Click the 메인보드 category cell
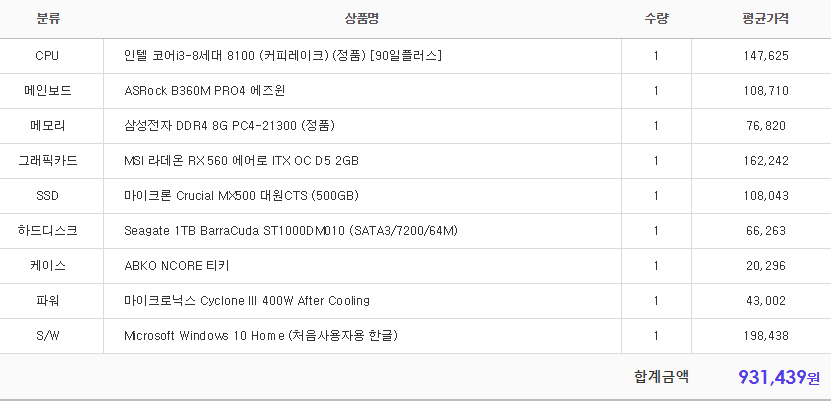Screen dimensions: 831x402 [x=47, y=91]
